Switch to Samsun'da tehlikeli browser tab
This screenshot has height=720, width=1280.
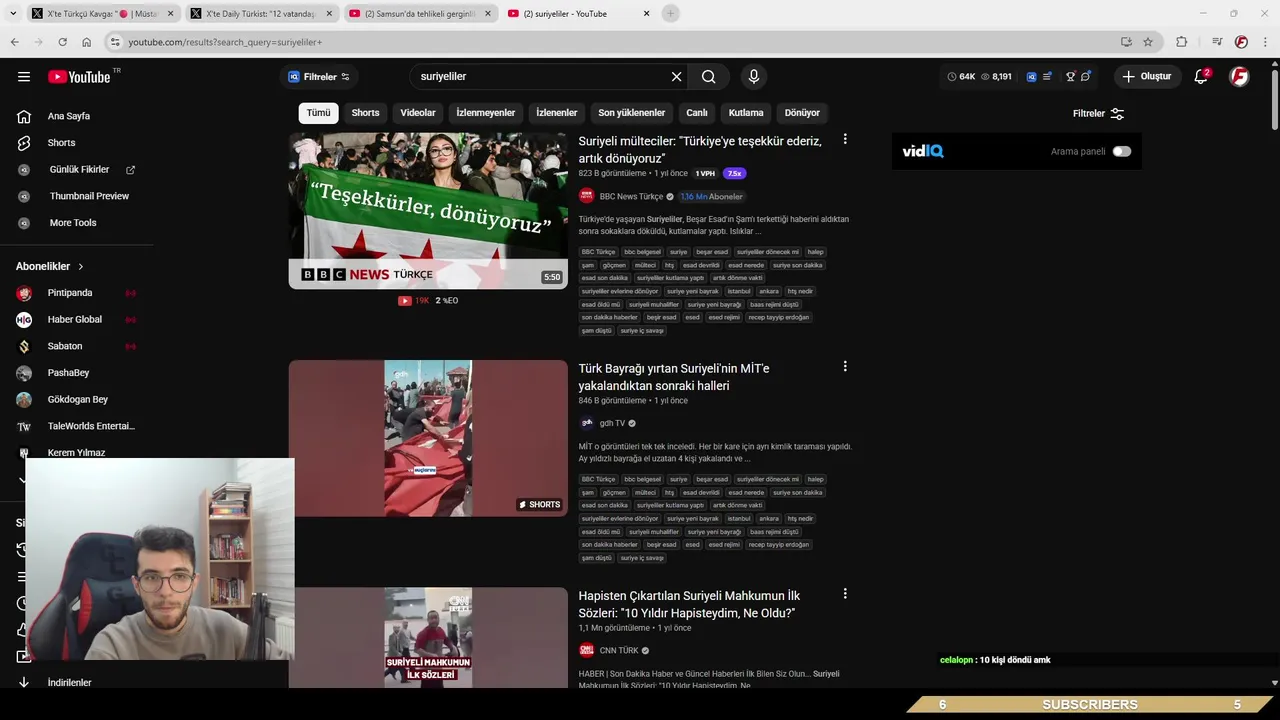point(420,14)
